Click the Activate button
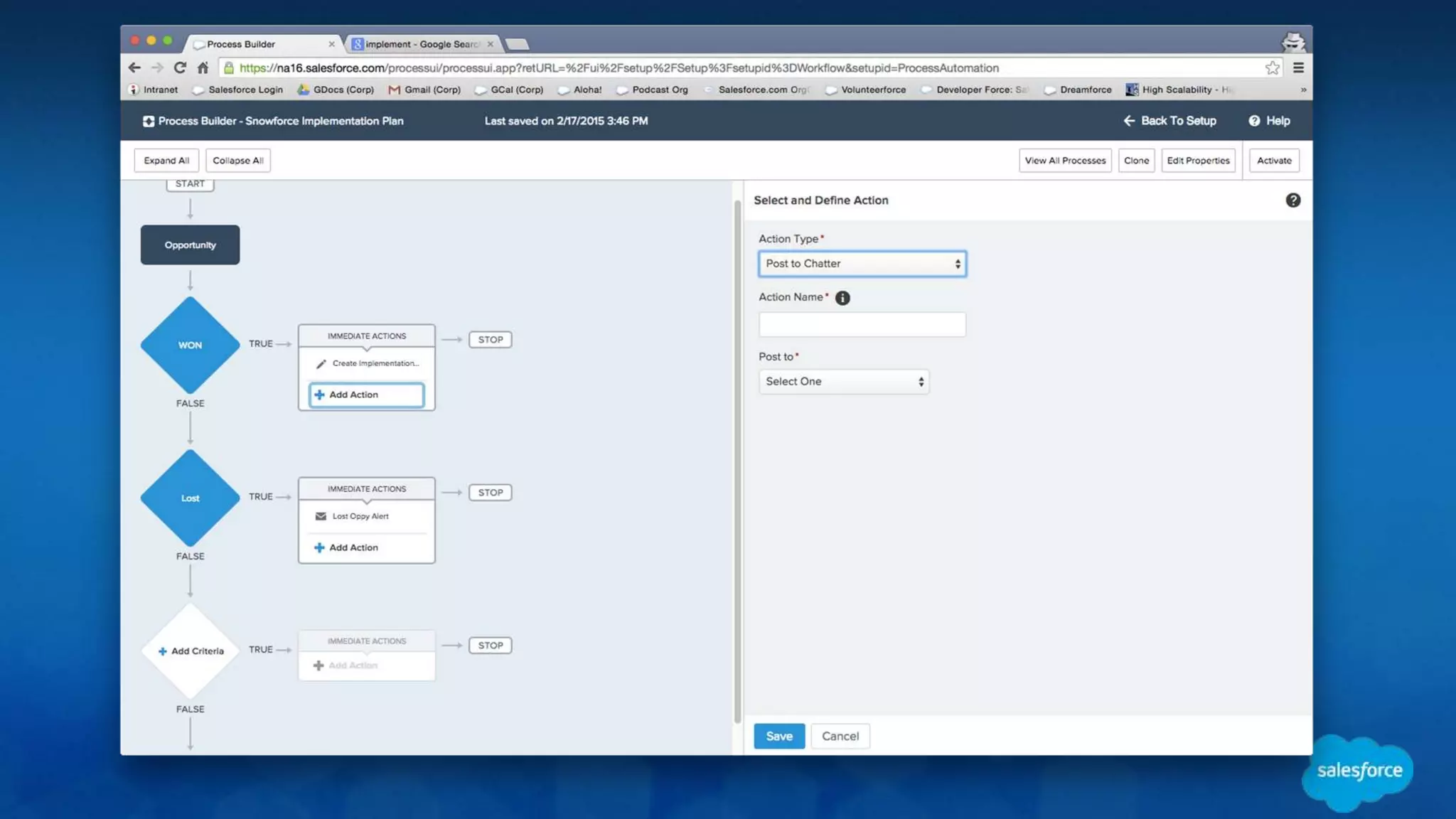Image resolution: width=1456 pixels, height=819 pixels. tap(1273, 161)
